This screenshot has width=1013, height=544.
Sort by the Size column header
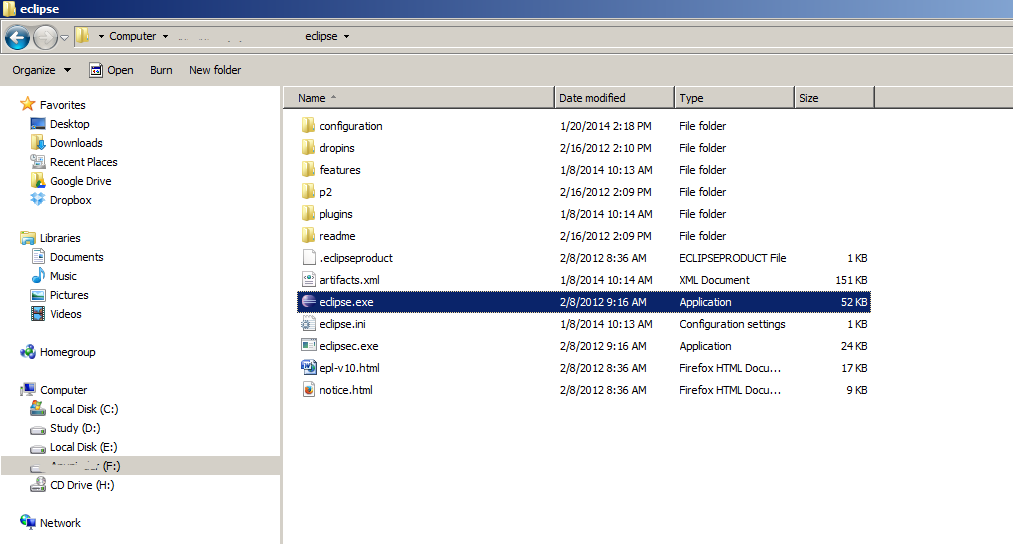point(834,98)
